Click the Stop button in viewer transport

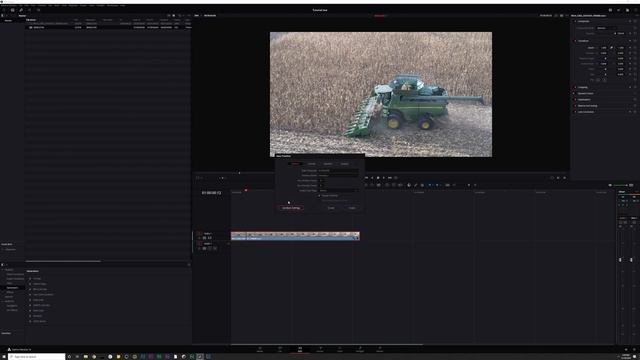click(x=378, y=178)
